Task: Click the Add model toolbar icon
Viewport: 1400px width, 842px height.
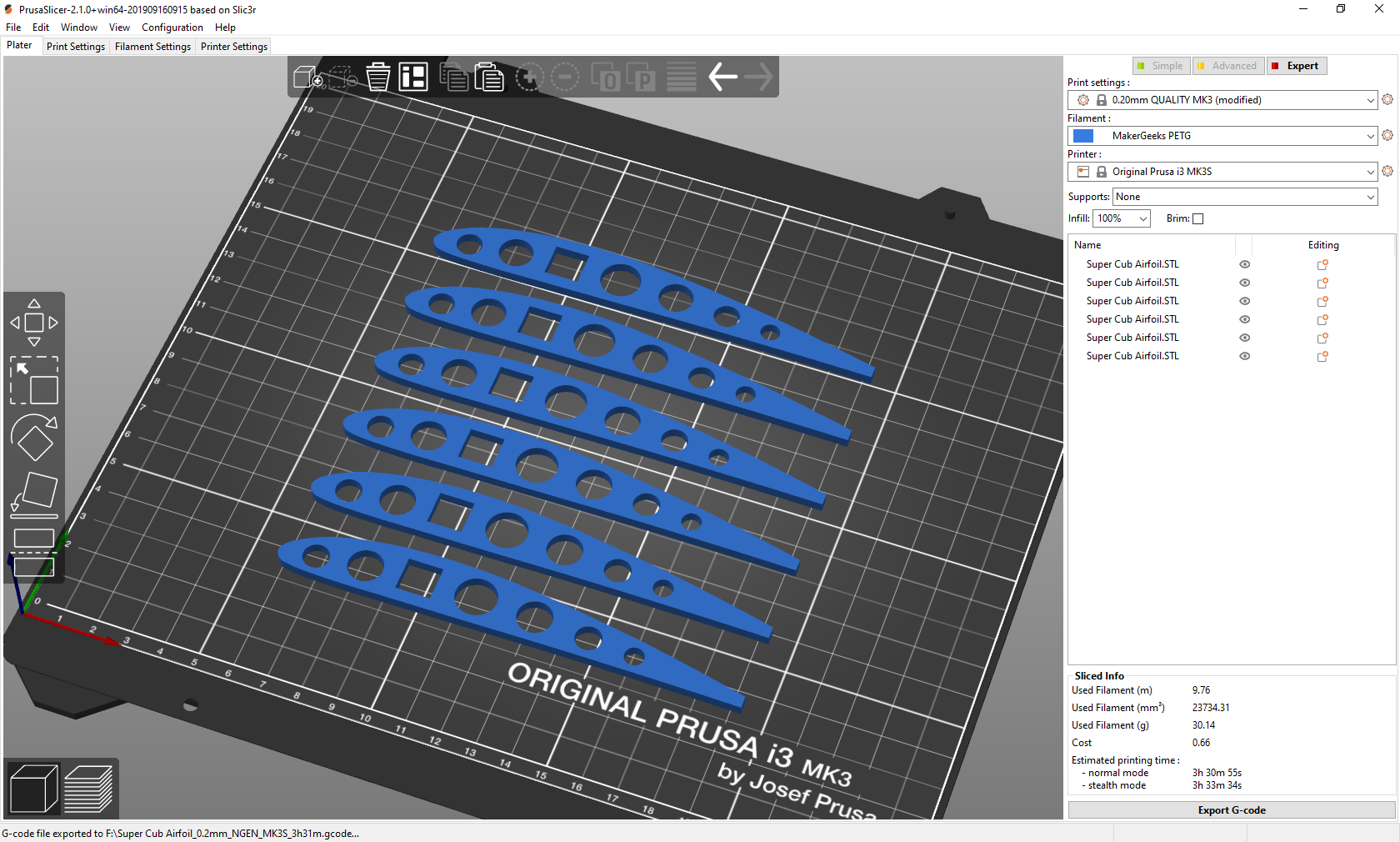Action: pos(307,78)
